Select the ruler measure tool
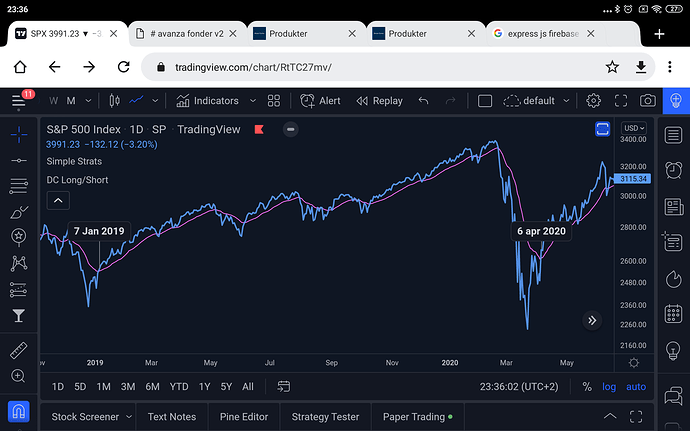Image resolution: width=690 pixels, height=431 pixels. tap(18, 350)
